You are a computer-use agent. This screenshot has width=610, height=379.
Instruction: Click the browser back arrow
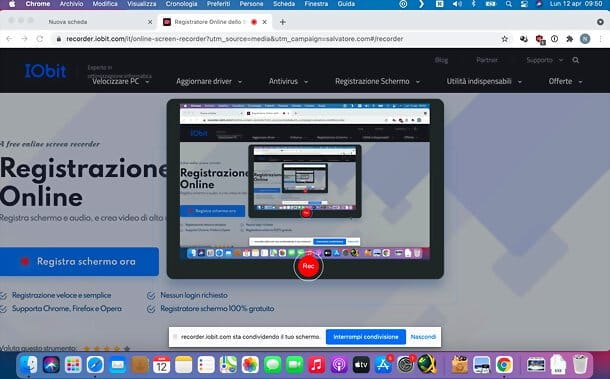[x=9, y=39]
